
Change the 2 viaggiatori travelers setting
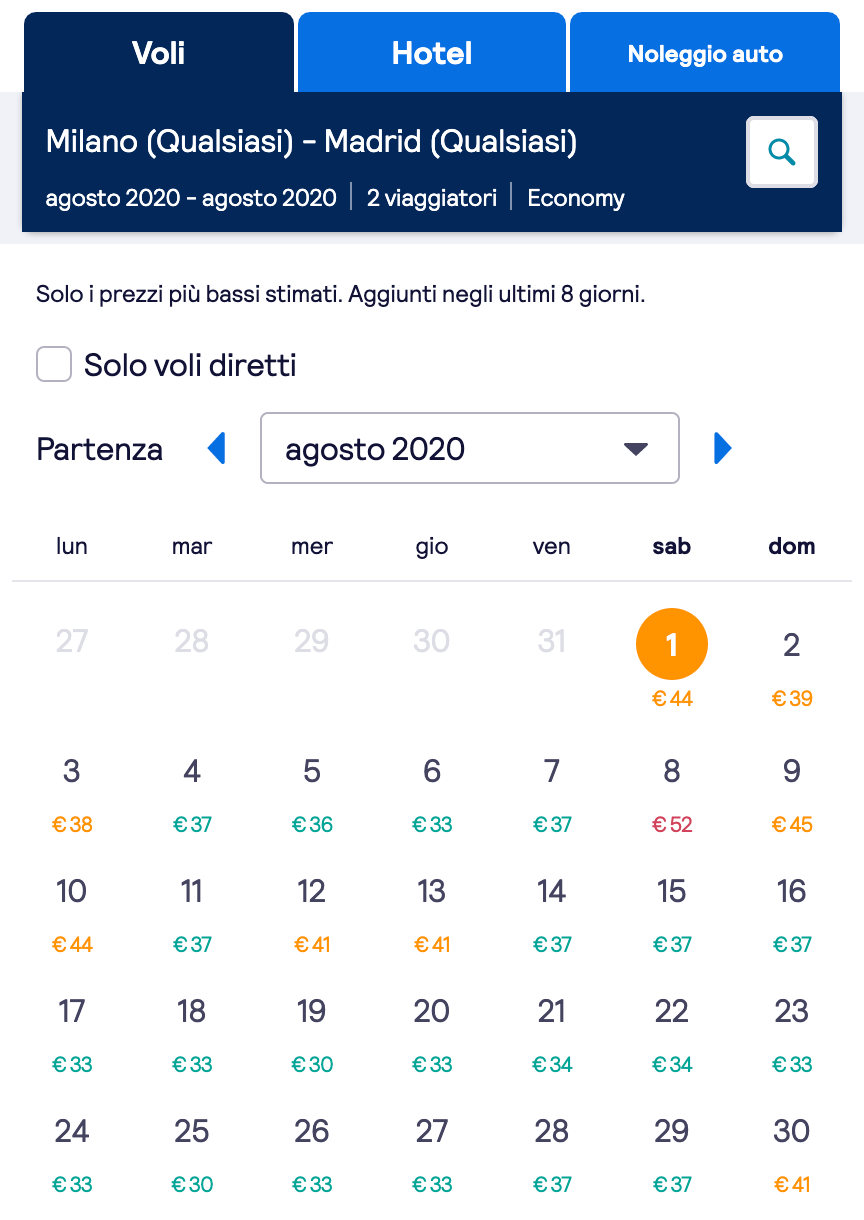click(432, 198)
